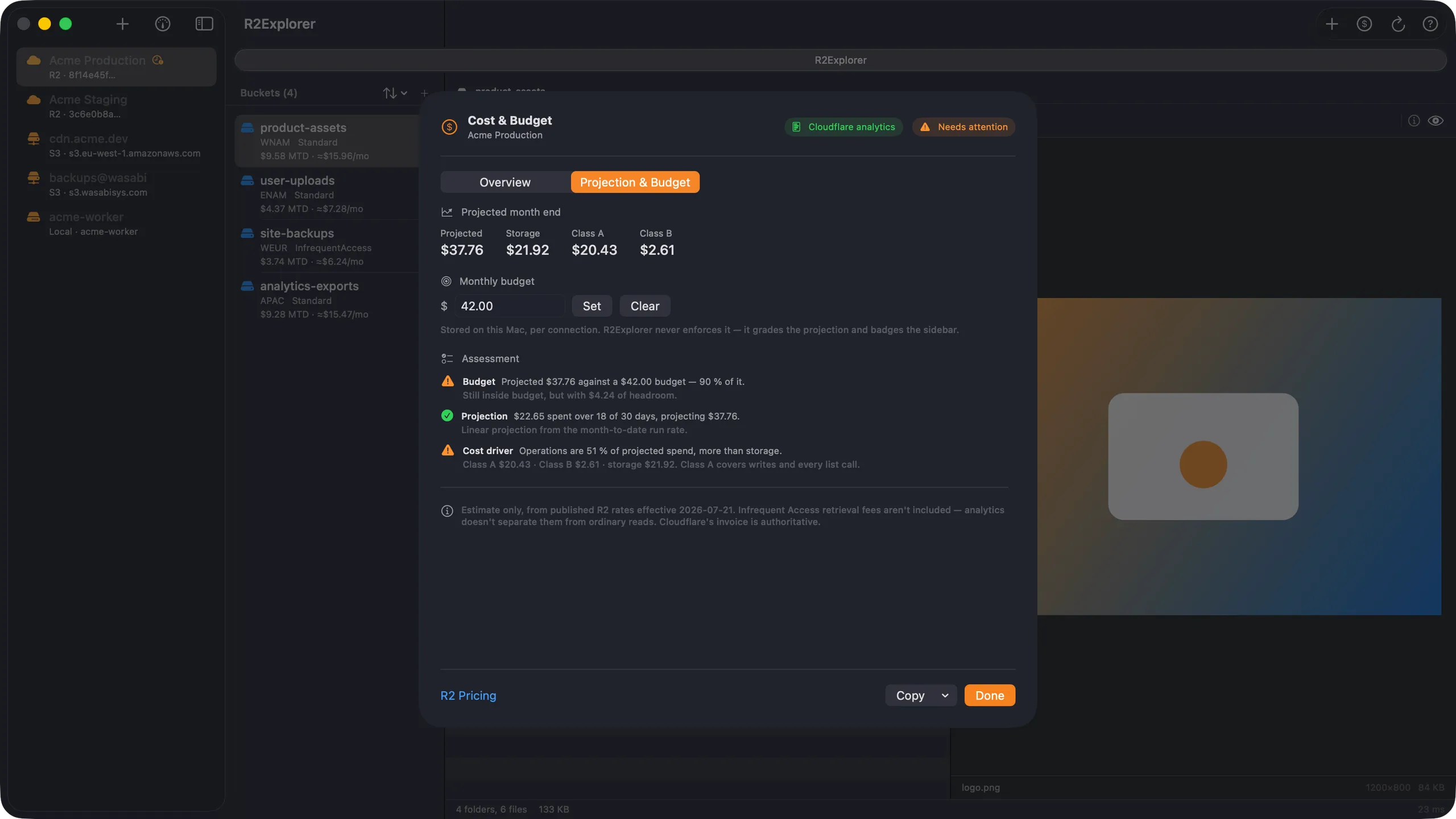
Task: Open the Buckets sort order dropdown
Action: [x=395, y=93]
